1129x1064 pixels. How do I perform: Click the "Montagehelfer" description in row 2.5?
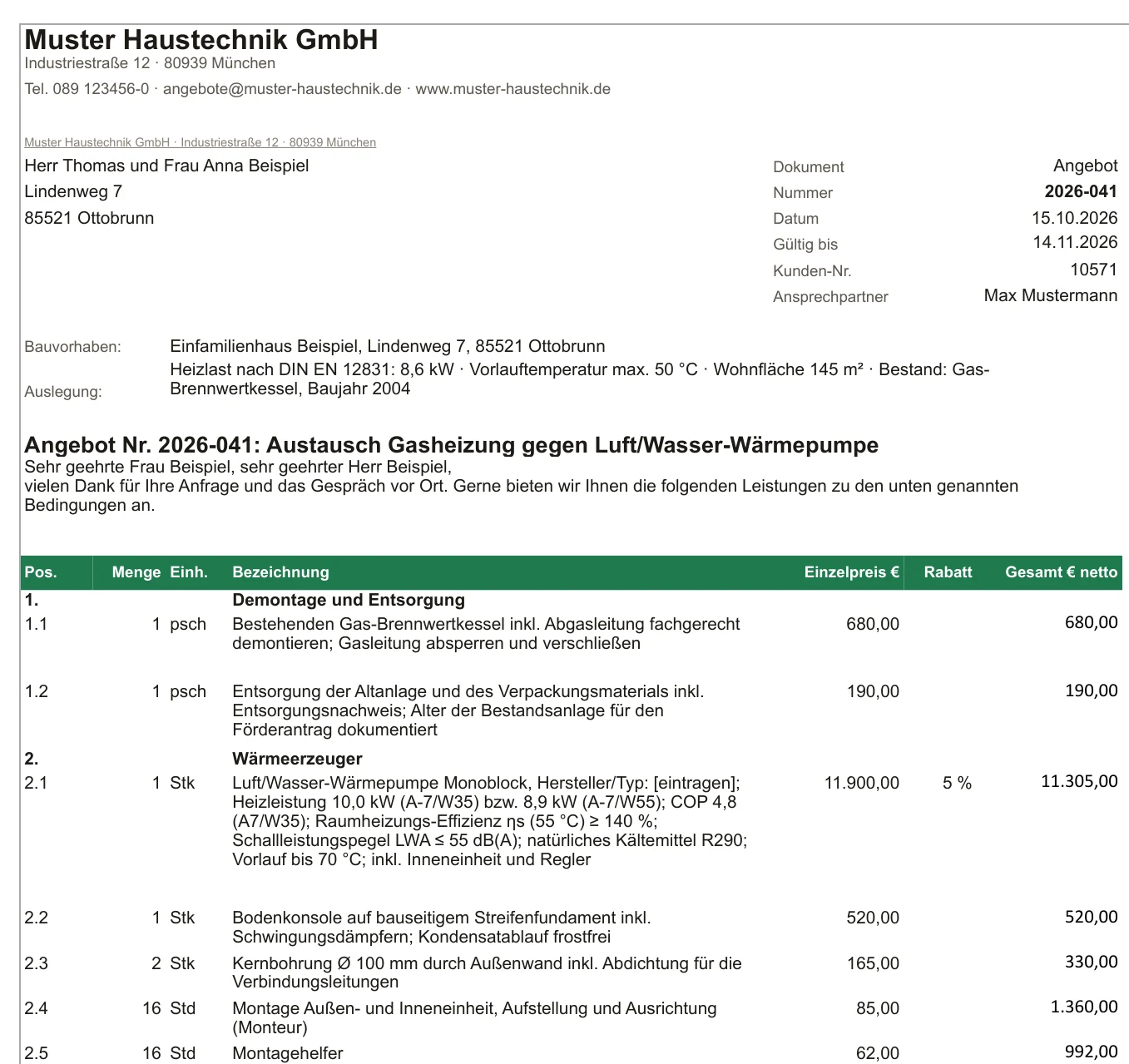coord(288,1053)
